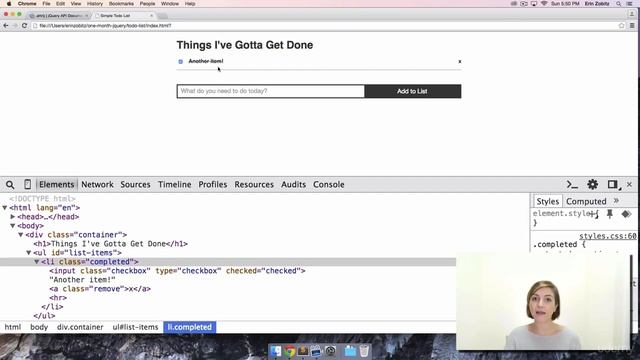Focus the What do you need to do today field
This screenshot has width=640, height=360.
(x=271, y=91)
